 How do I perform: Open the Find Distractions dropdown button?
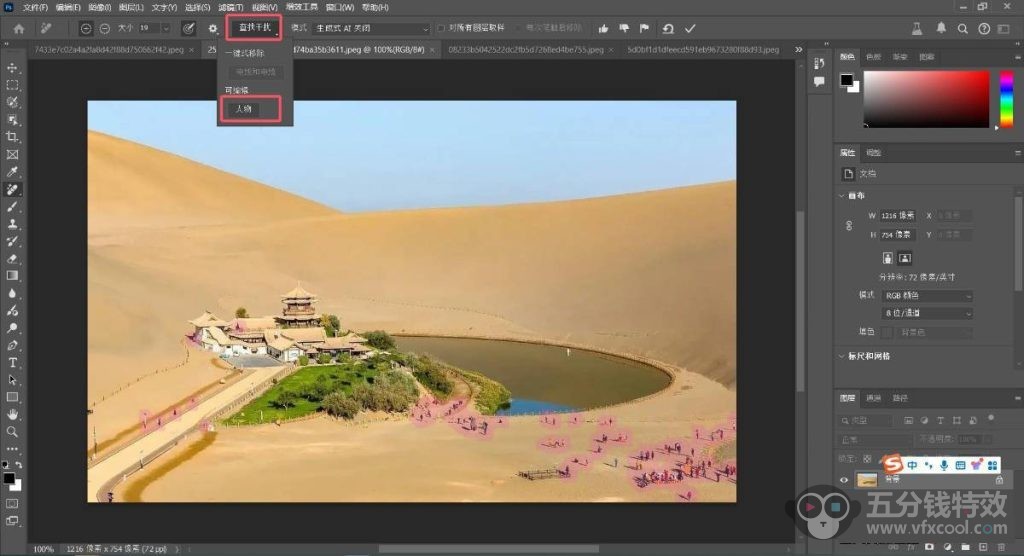coord(255,27)
